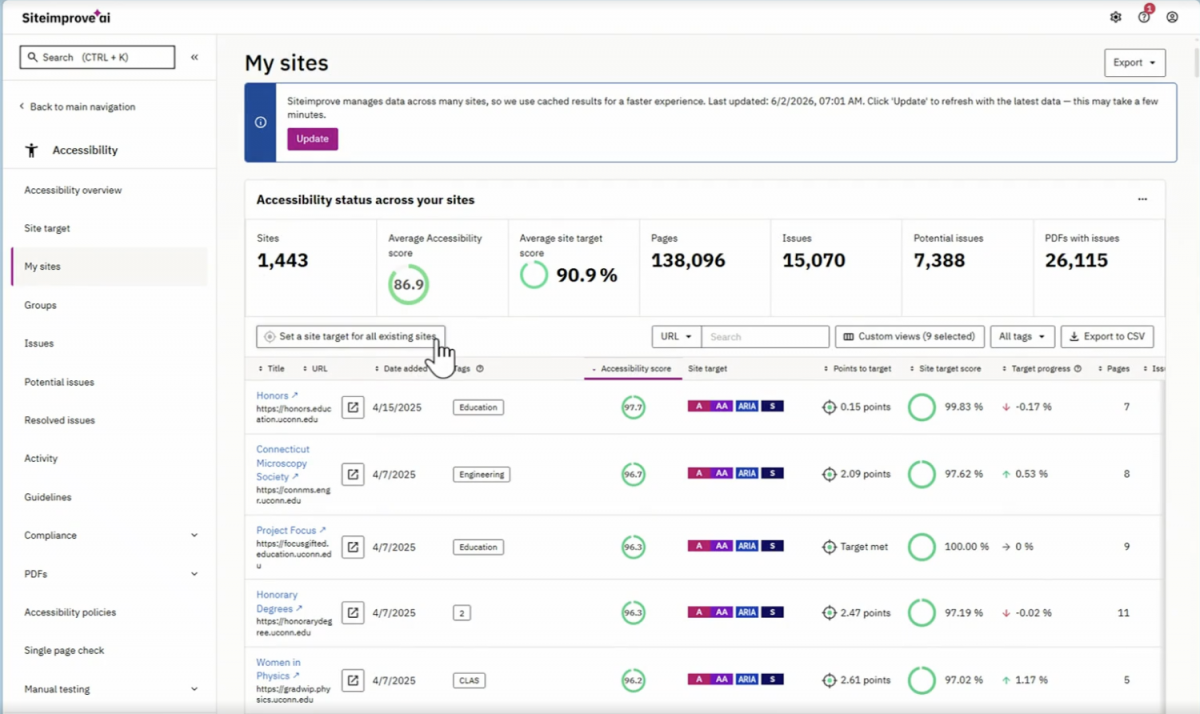This screenshot has height=714, width=1200.
Task: Click the purple Update button
Action: click(312, 139)
